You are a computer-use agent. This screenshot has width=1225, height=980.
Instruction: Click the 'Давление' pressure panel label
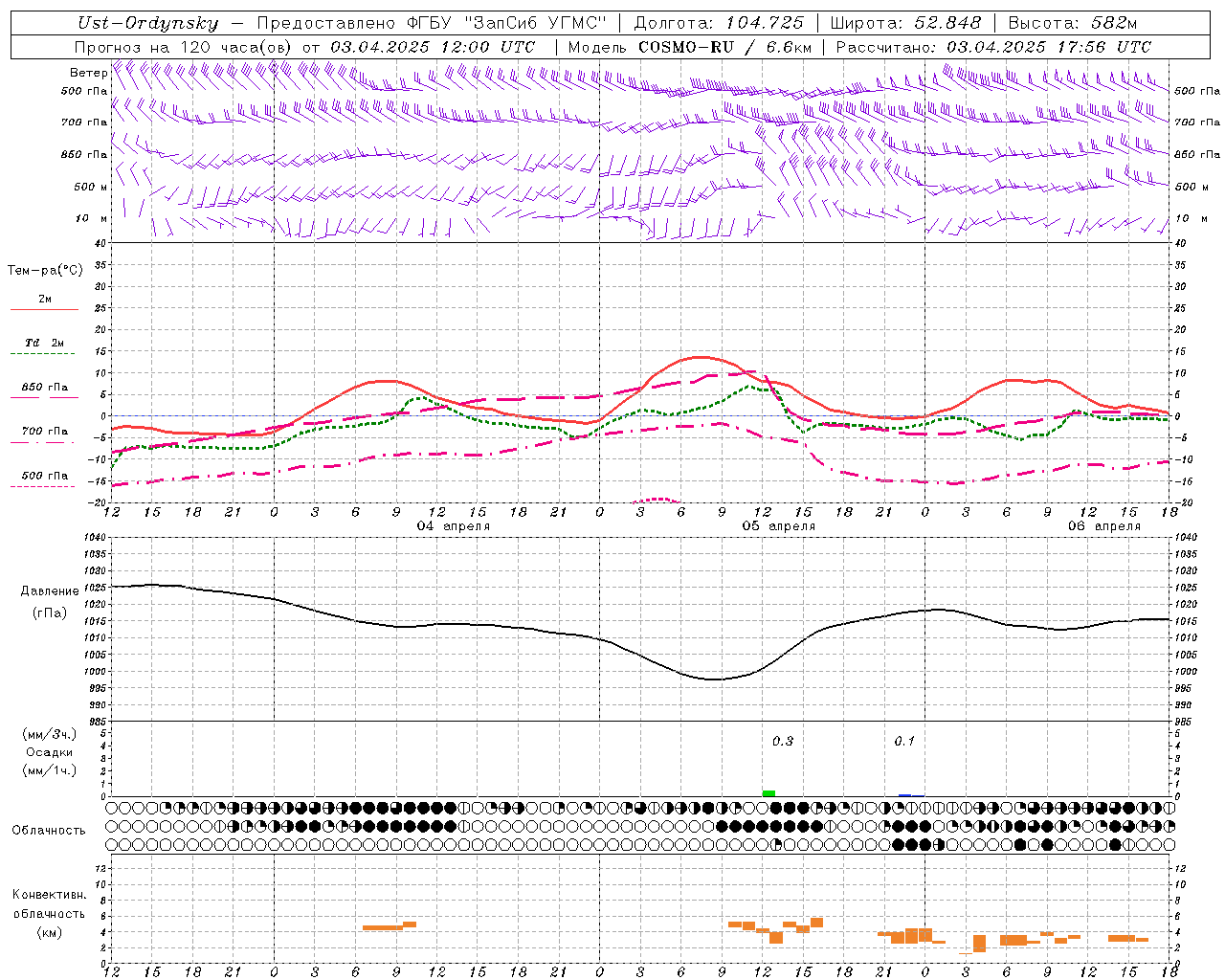coord(50,591)
